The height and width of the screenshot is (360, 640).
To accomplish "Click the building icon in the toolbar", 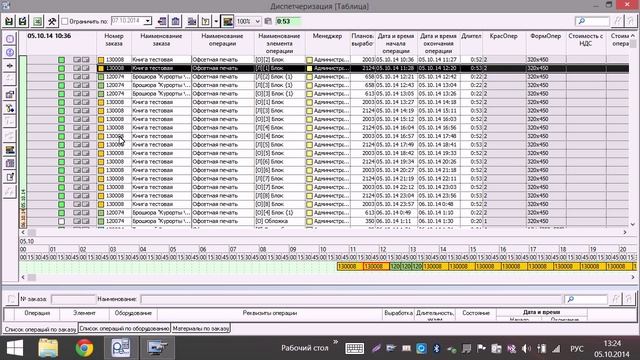I will coord(176,21).
